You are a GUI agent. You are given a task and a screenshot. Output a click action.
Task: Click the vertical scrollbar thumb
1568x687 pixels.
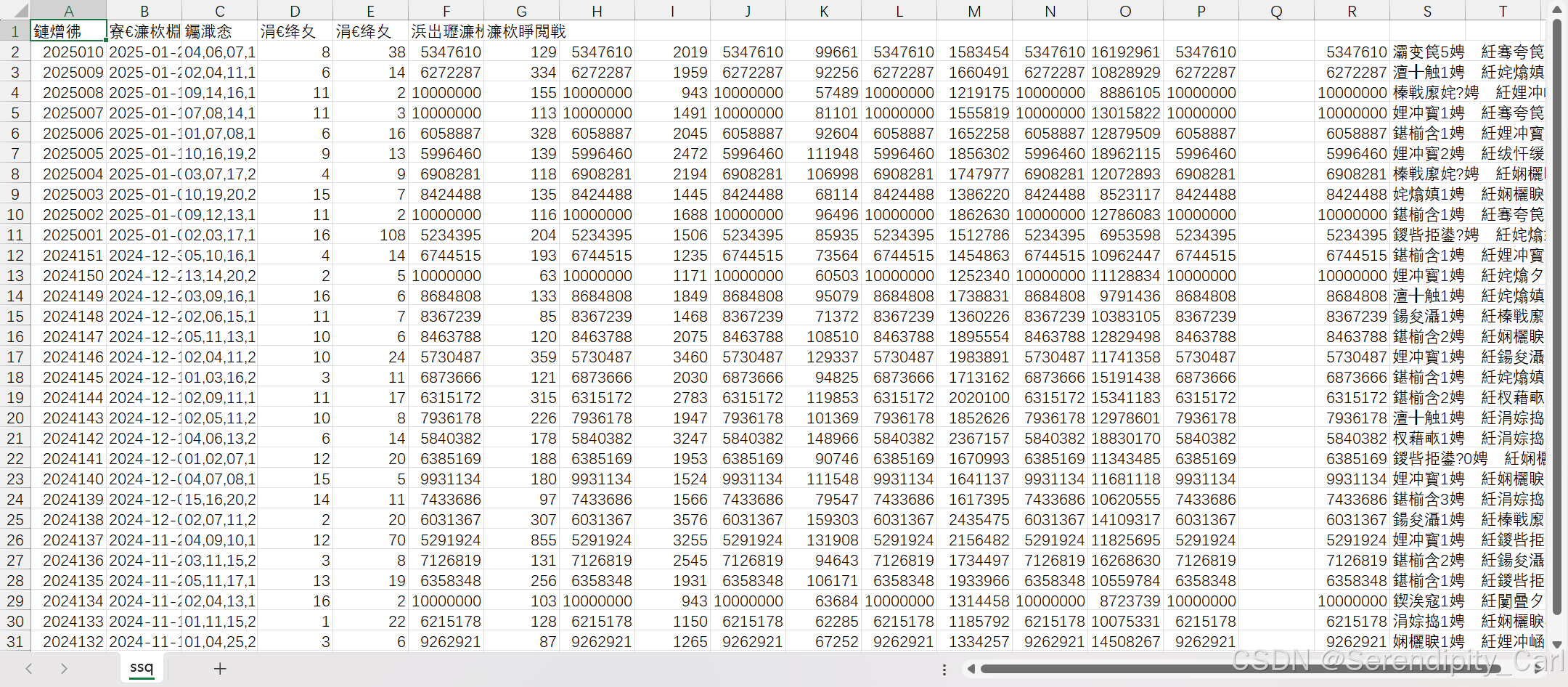(1557, 316)
